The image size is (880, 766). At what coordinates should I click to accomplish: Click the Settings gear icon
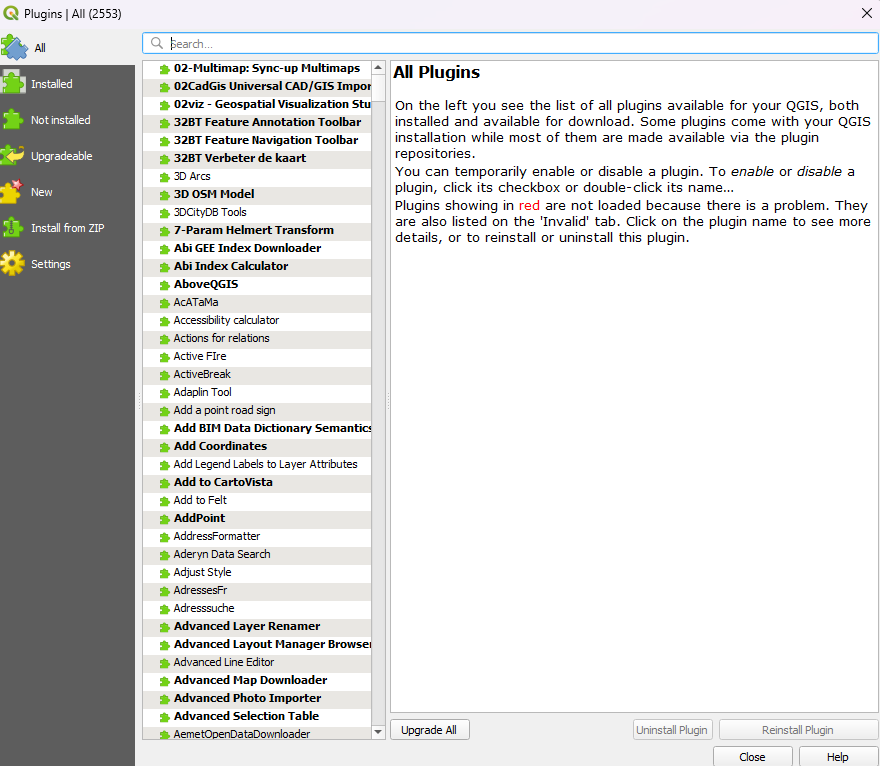pos(12,263)
